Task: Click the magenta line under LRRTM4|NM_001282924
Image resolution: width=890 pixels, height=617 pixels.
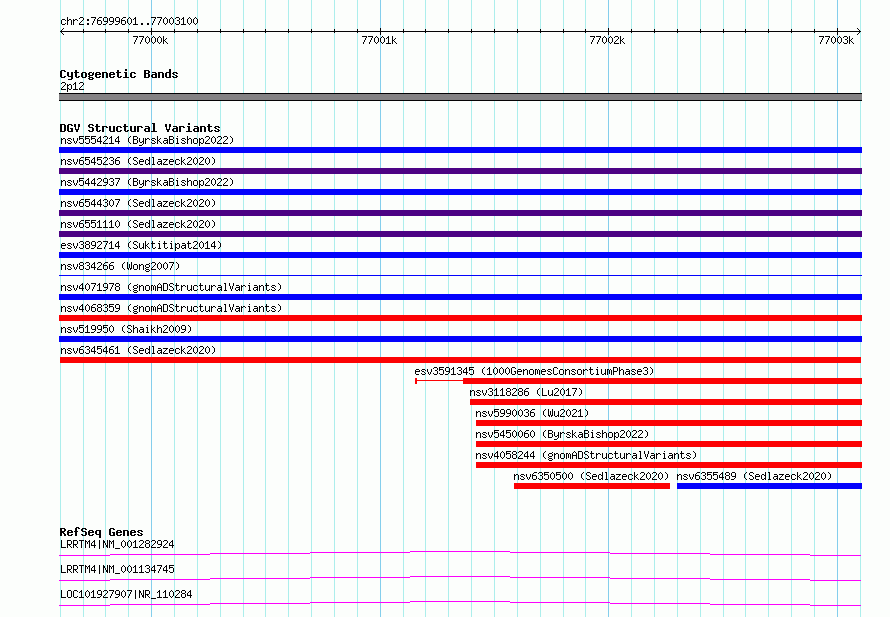Action: [x=460, y=553]
